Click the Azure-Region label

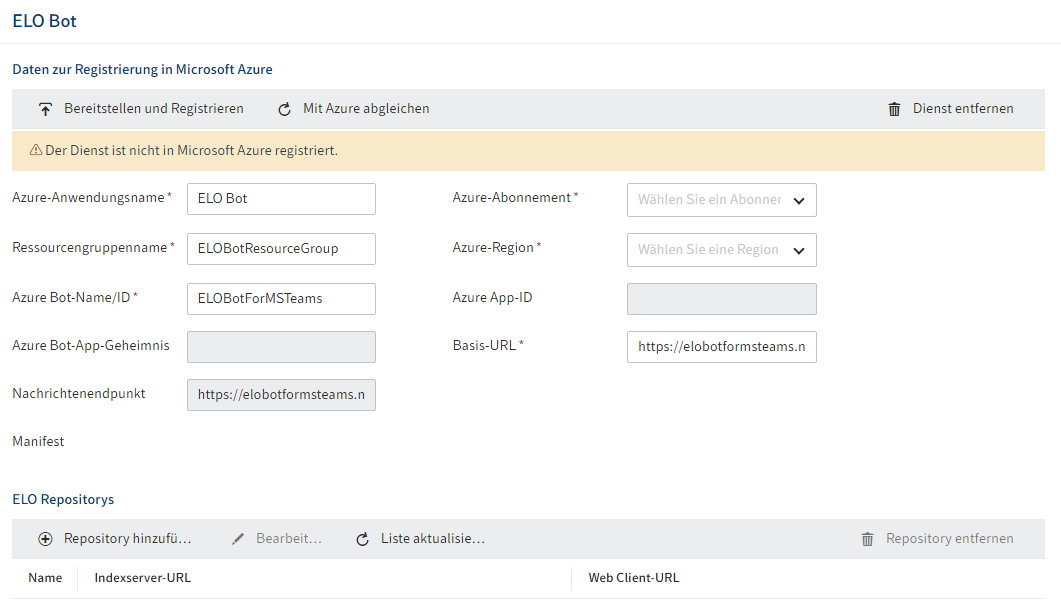[493, 248]
